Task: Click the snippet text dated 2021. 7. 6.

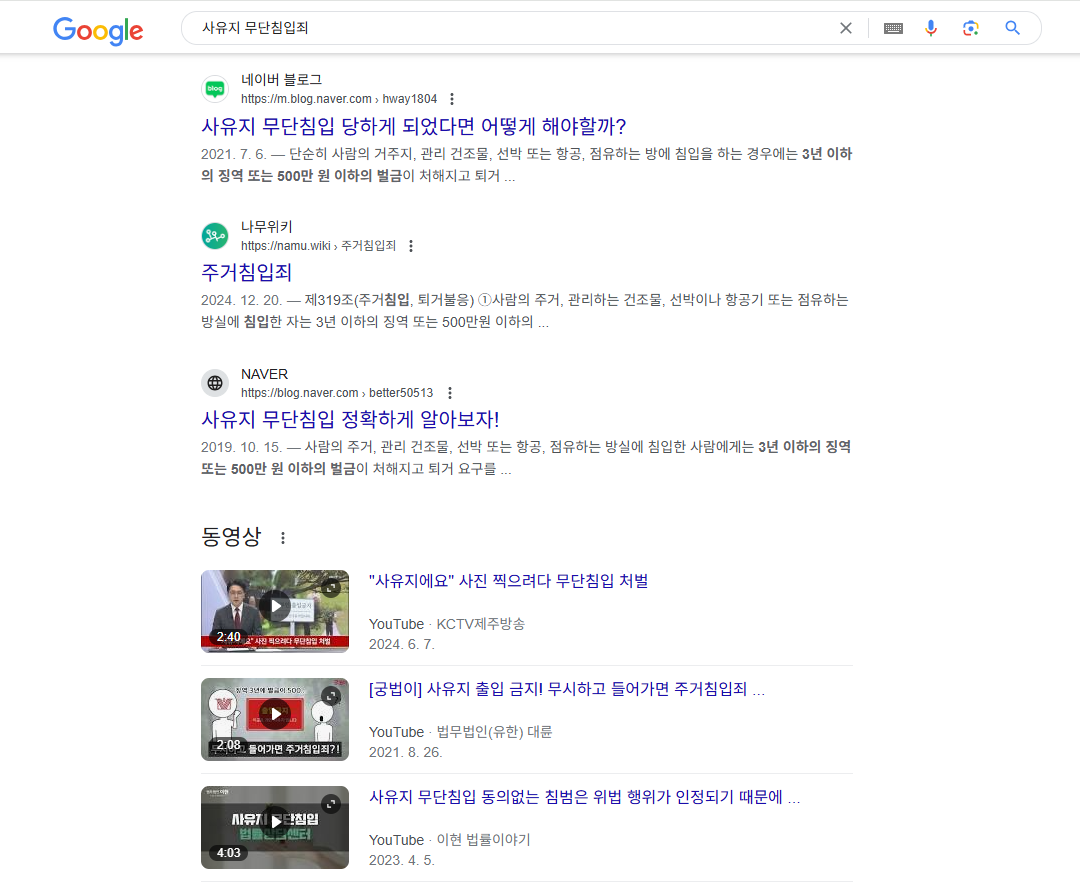Action: coord(526,165)
